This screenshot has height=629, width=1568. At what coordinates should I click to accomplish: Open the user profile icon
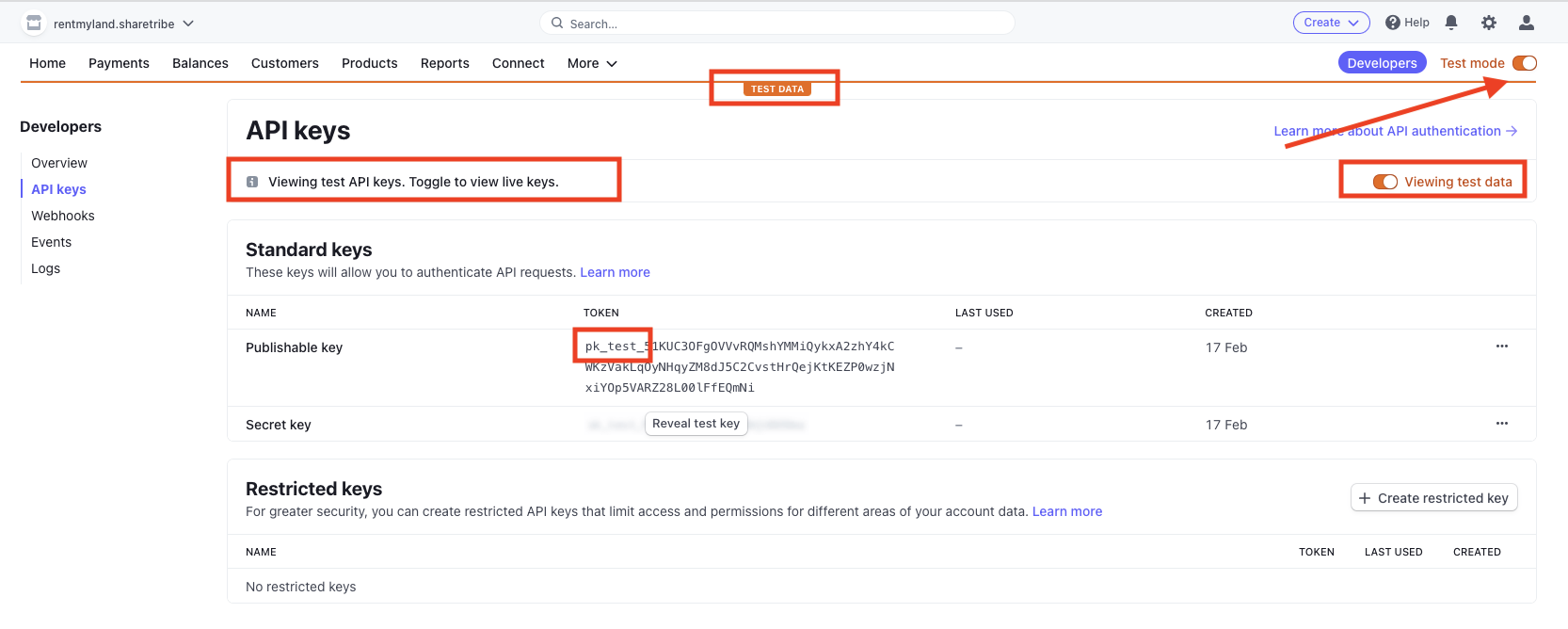tap(1527, 23)
